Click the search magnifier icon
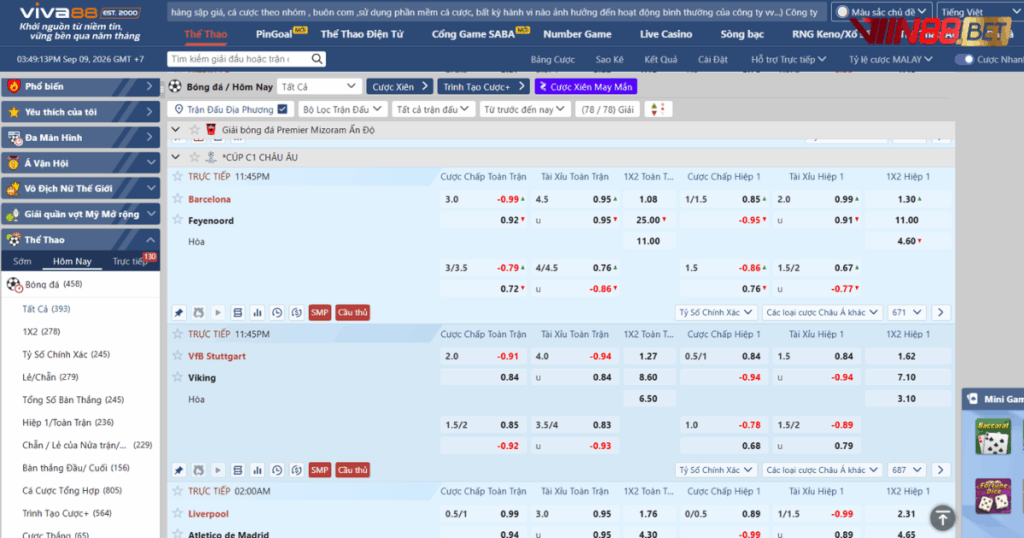This screenshot has height=538, width=1024. 317,59
